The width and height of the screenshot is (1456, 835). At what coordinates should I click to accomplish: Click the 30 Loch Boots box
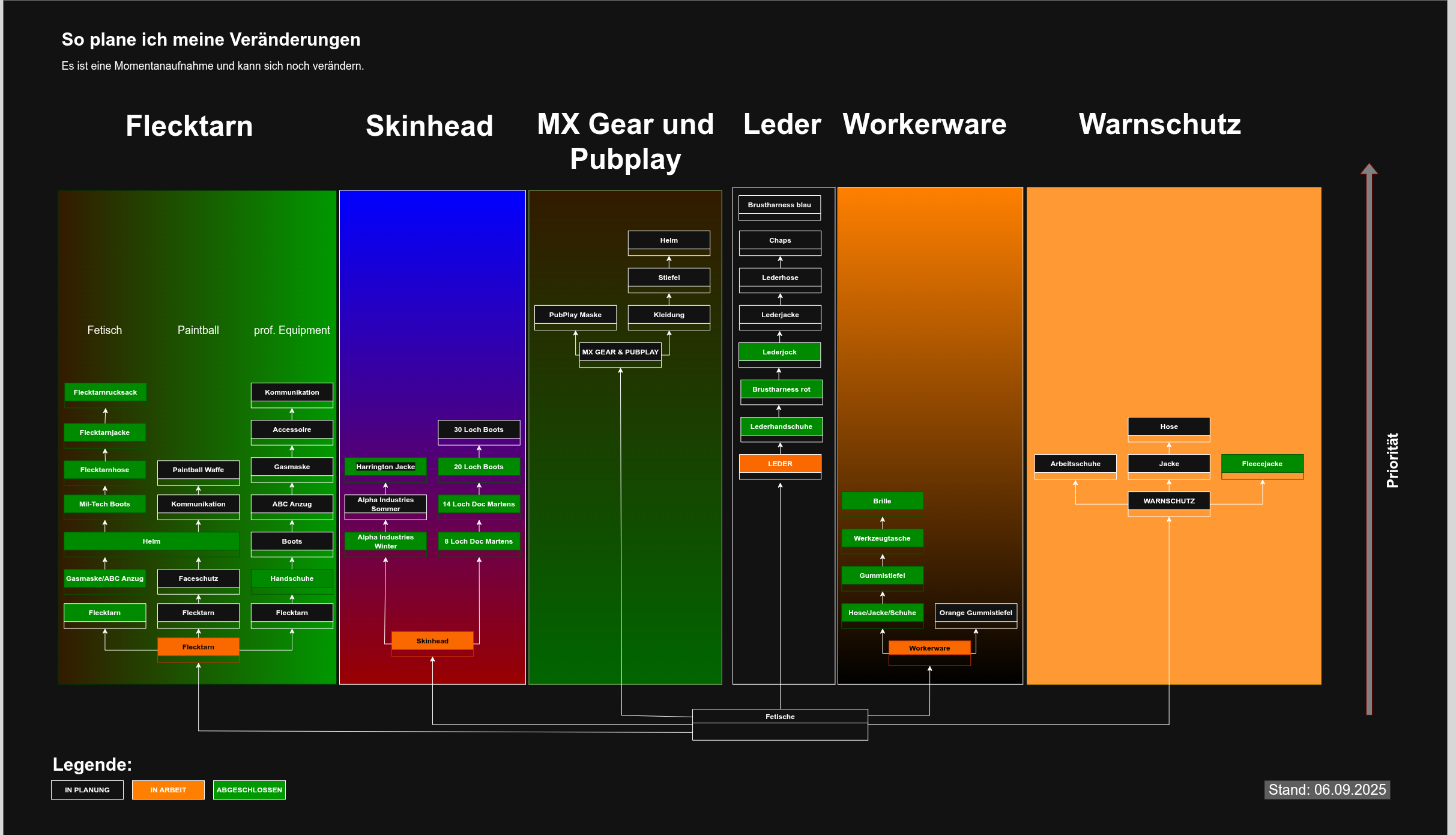479,430
